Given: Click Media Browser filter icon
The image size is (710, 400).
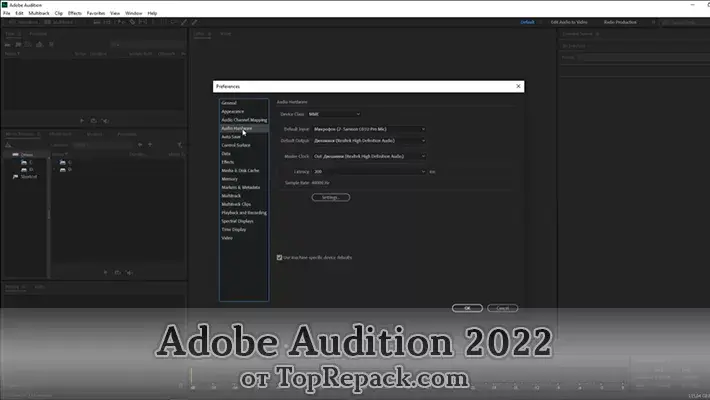Looking at the screenshot, I should pyautogui.click(x=180, y=145).
